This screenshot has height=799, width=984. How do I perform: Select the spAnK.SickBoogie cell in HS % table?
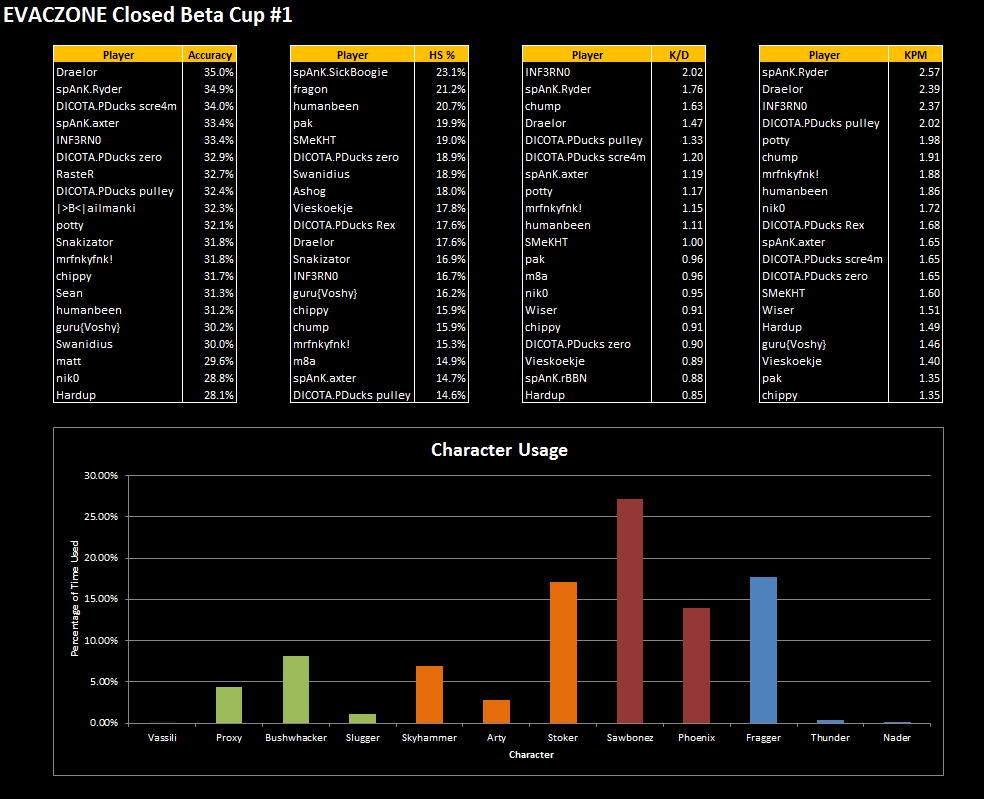340,72
